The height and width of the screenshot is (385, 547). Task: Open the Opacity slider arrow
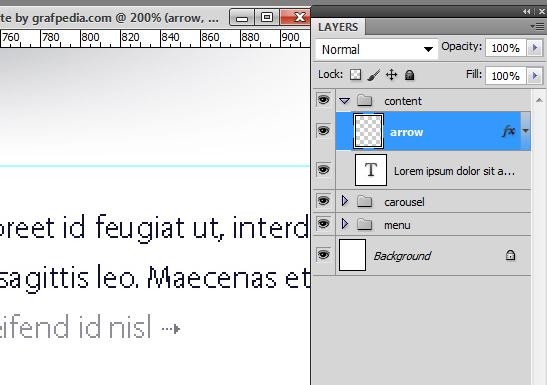[x=535, y=48]
